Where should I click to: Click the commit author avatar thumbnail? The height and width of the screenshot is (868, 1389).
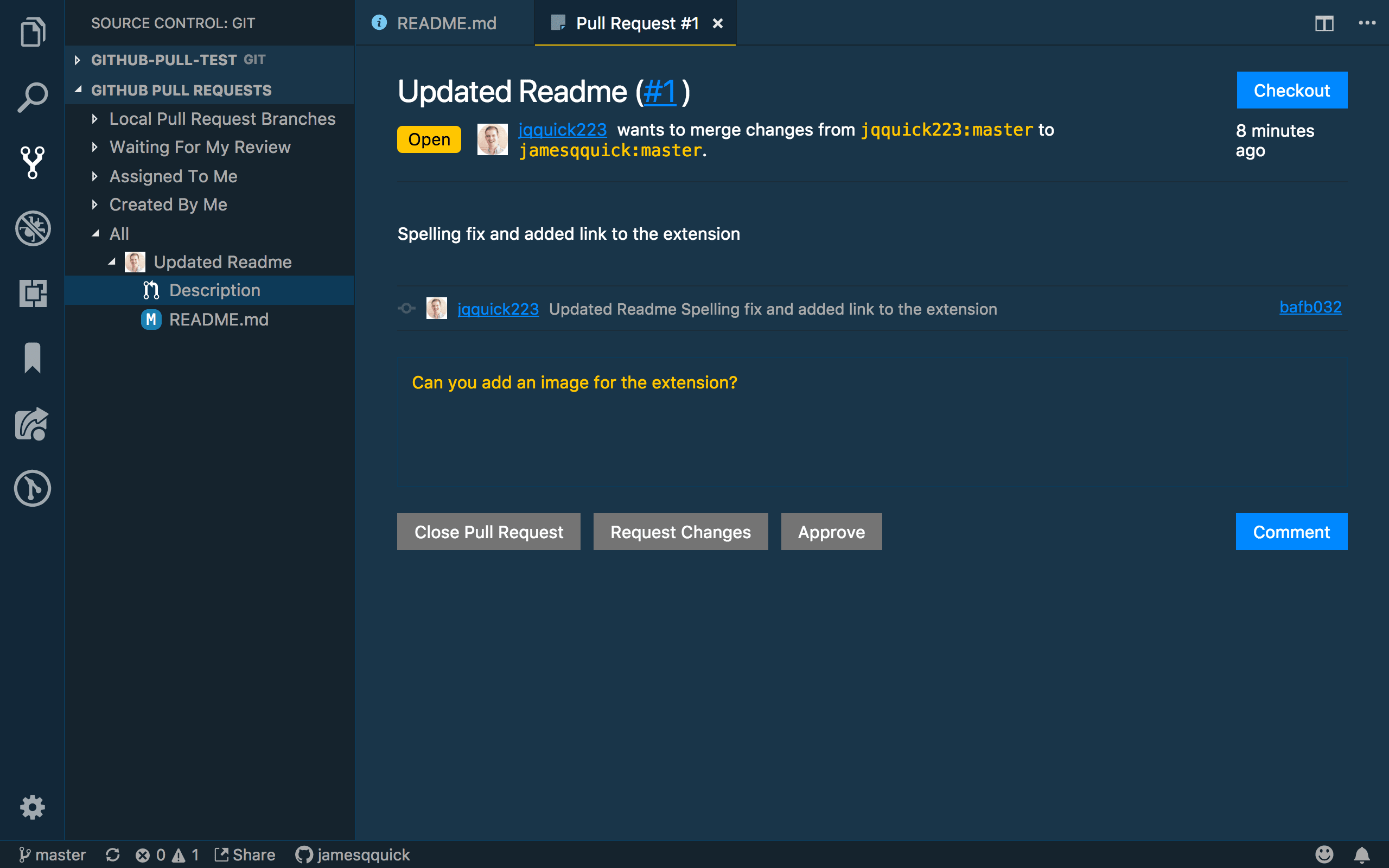(436, 308)
